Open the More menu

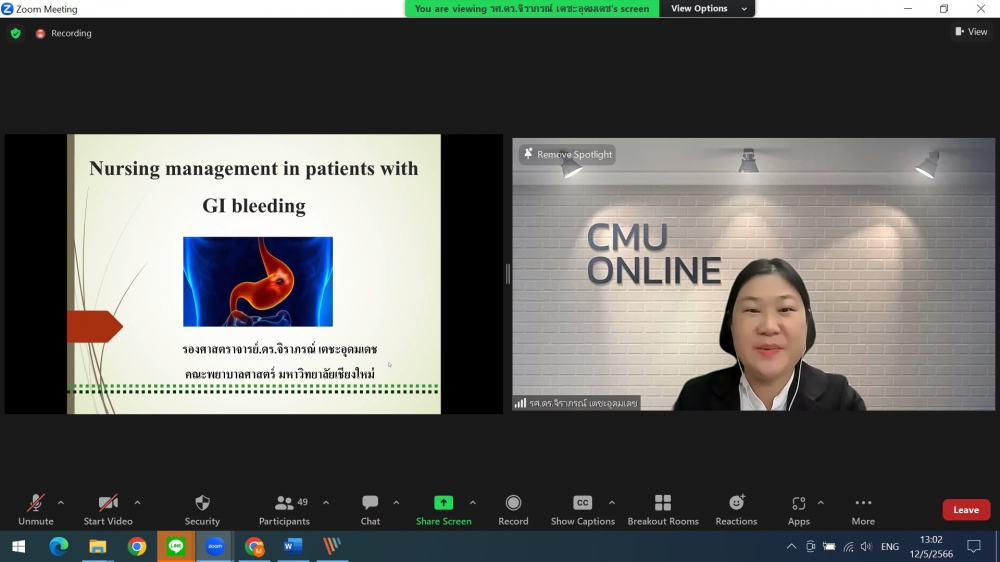pos(863,509)
